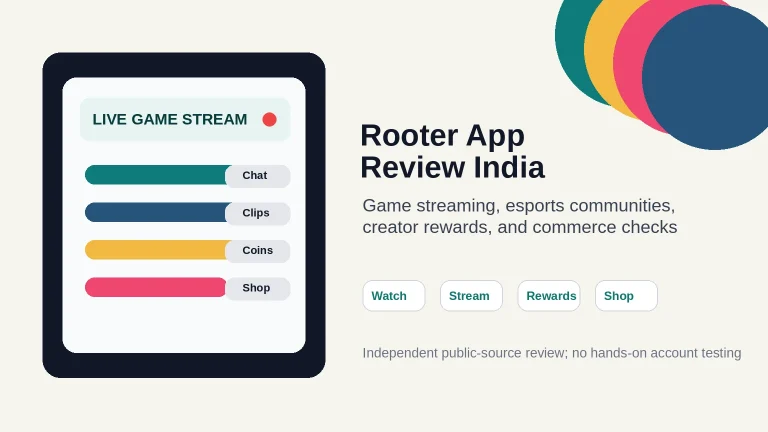Click the teal Chat bar
The width and height of the screenshot is (768, 432).
coord(156,175)
